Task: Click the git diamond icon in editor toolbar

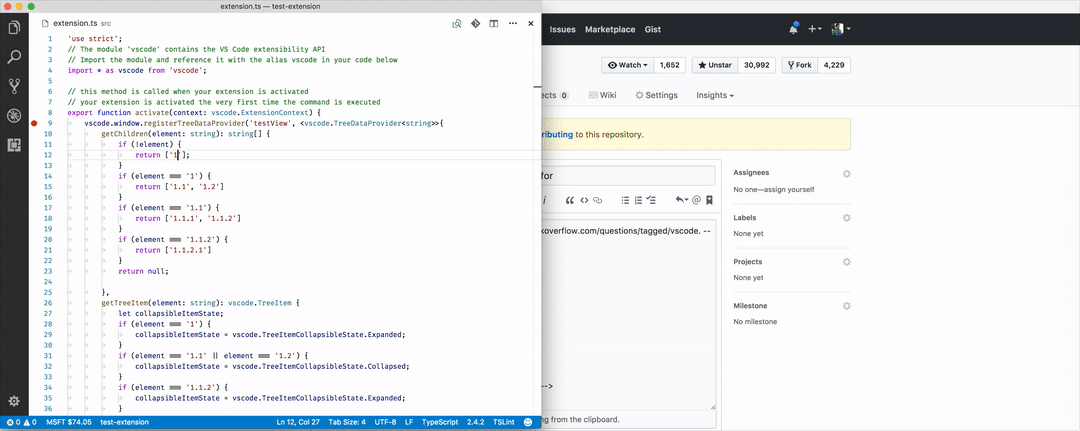Action: coord(475,23)
